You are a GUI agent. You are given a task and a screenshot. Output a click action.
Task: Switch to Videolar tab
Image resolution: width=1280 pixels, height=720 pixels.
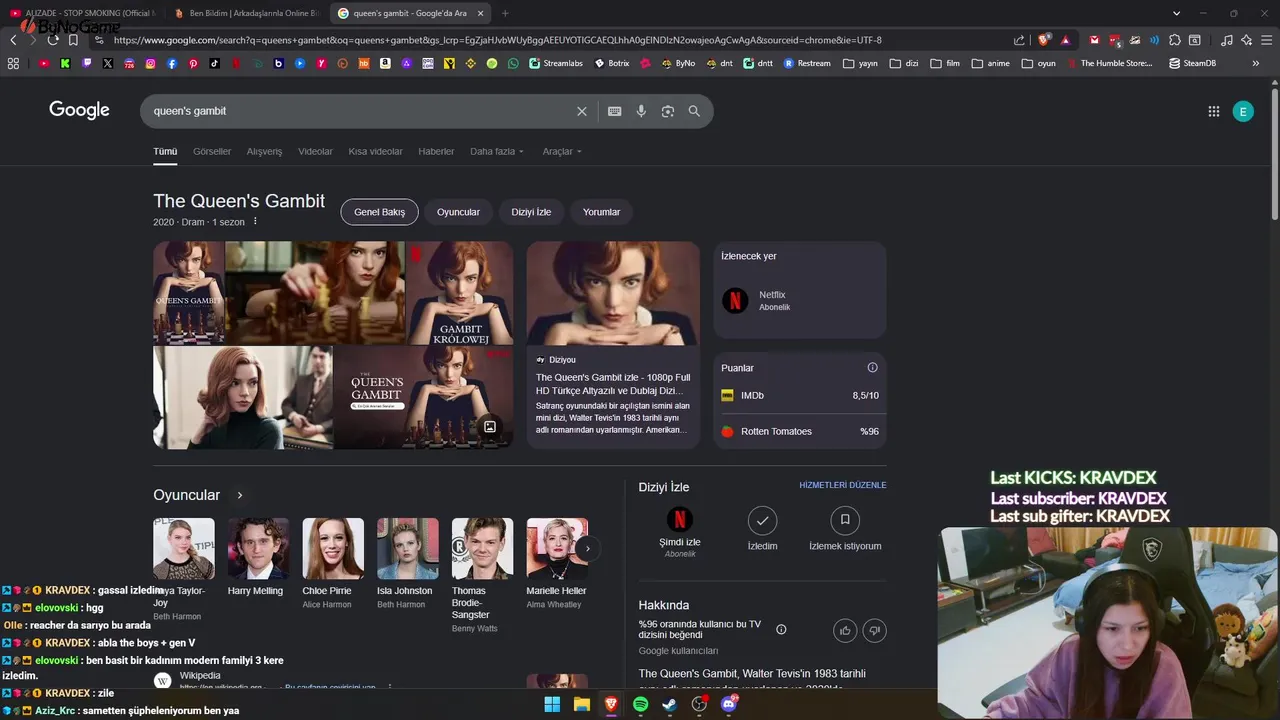pos(315,151)
